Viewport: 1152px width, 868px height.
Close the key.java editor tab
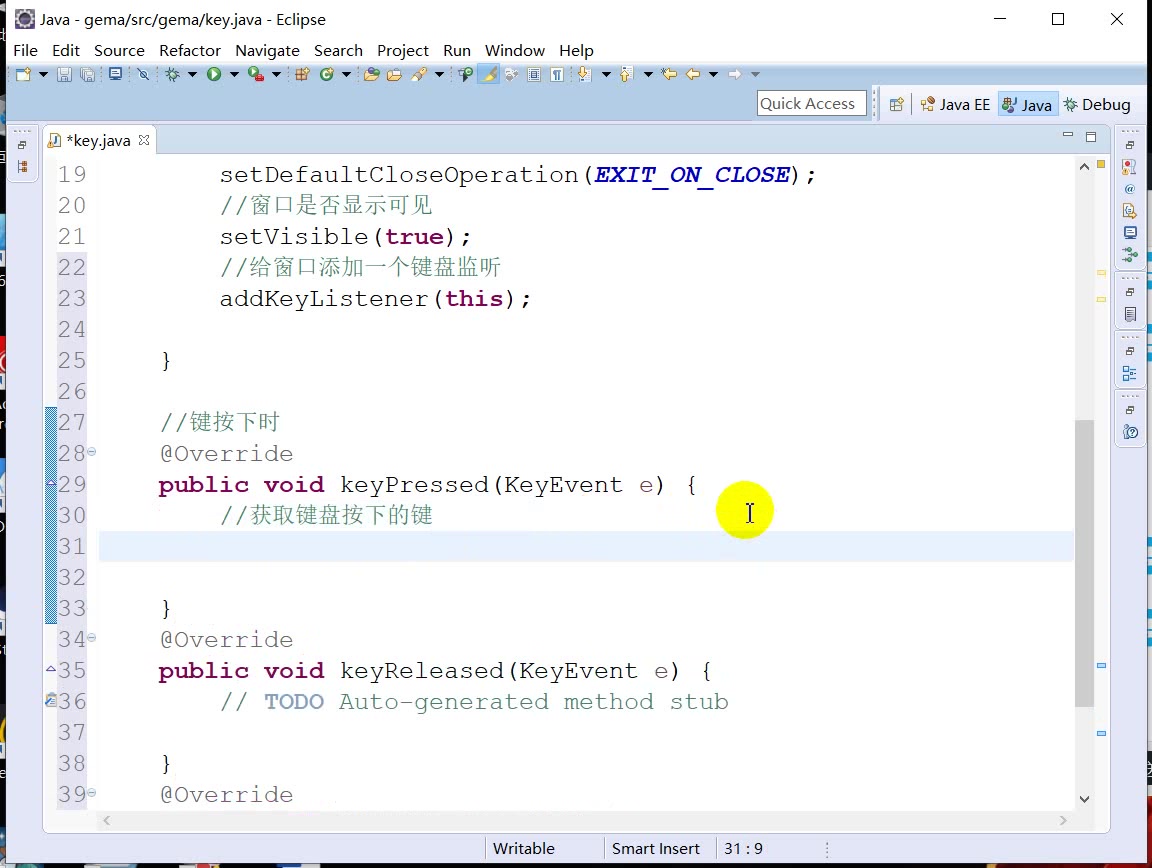click(x=144, y=140)
